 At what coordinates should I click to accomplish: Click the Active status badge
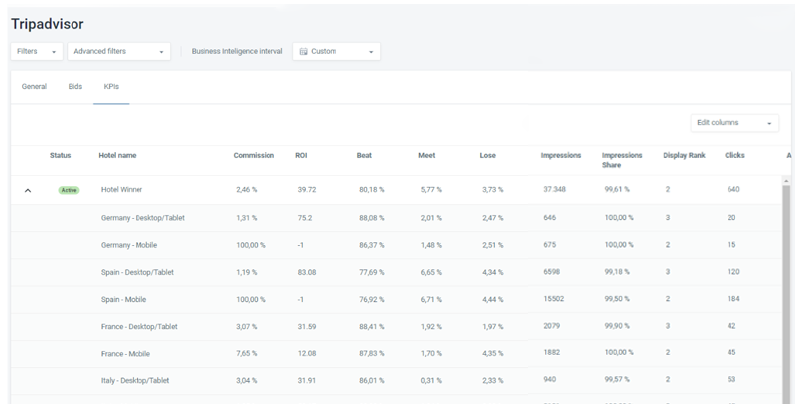69,190
